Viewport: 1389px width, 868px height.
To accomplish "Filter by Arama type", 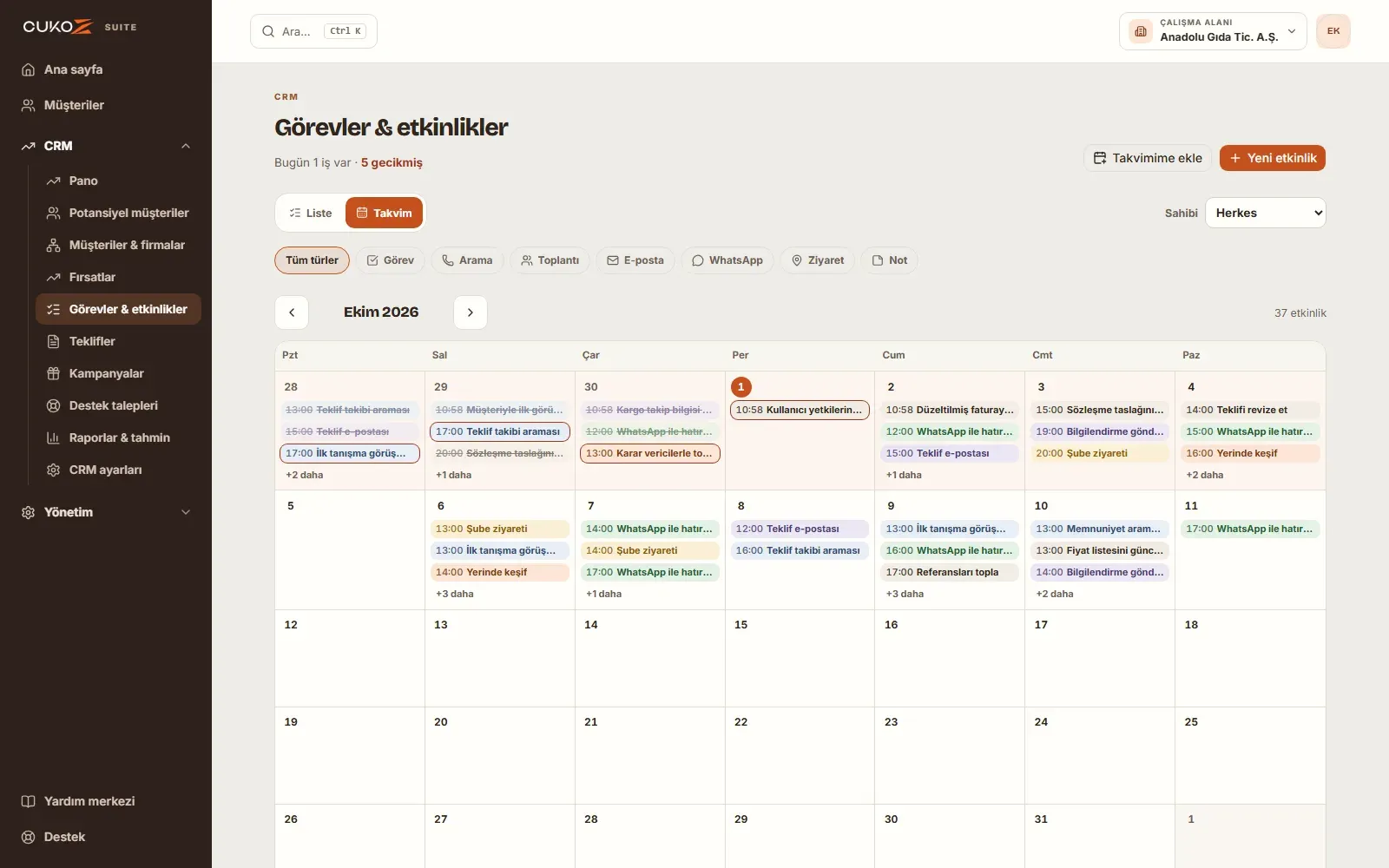I will [467, 260].
